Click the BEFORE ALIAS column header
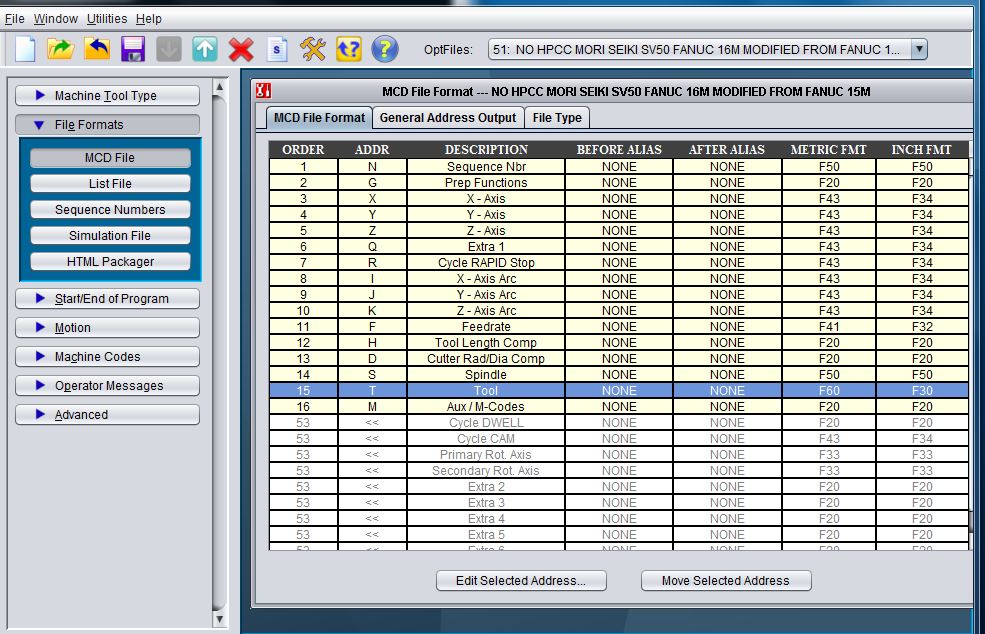The image size is (985, 634). (619, 150)
